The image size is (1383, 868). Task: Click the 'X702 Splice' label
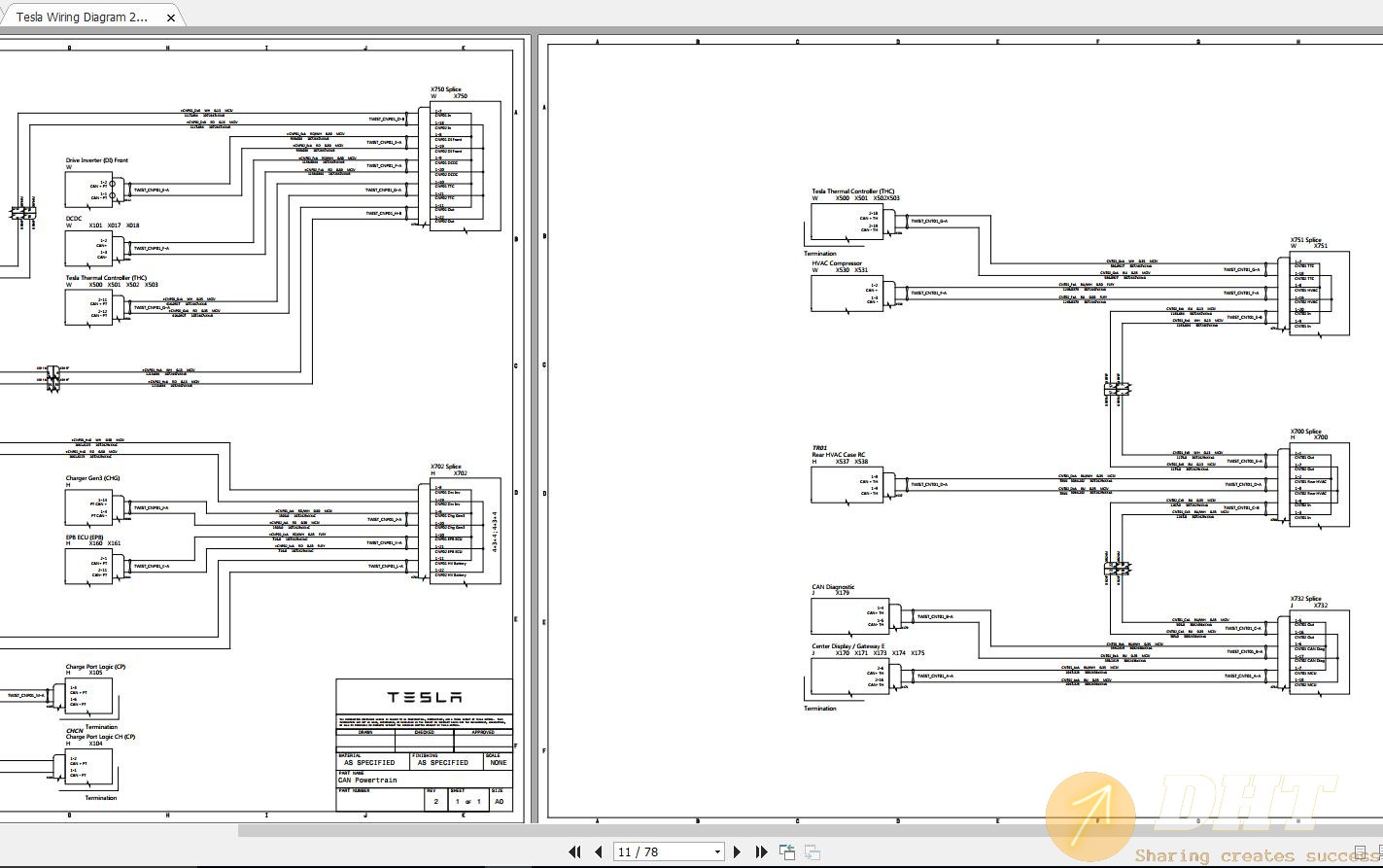(446, 467)
